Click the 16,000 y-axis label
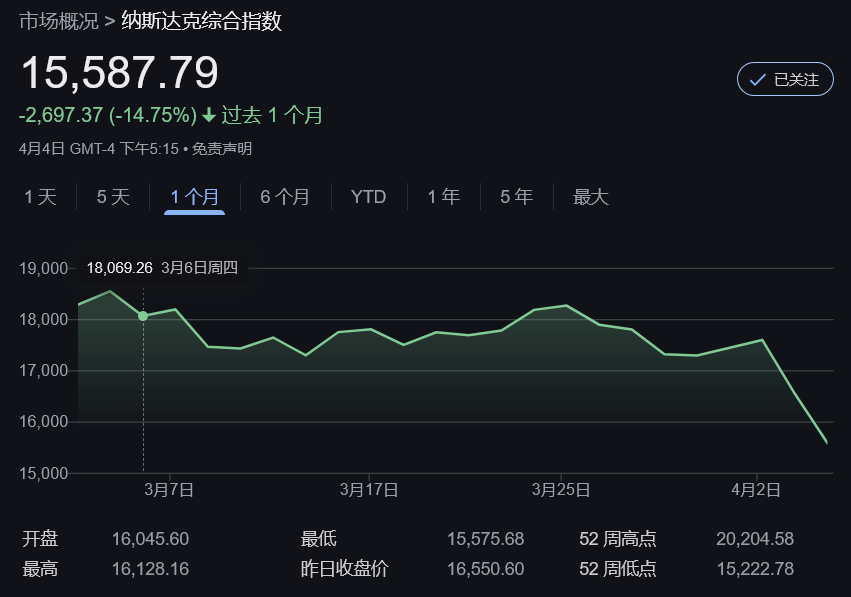 point(43,422)
